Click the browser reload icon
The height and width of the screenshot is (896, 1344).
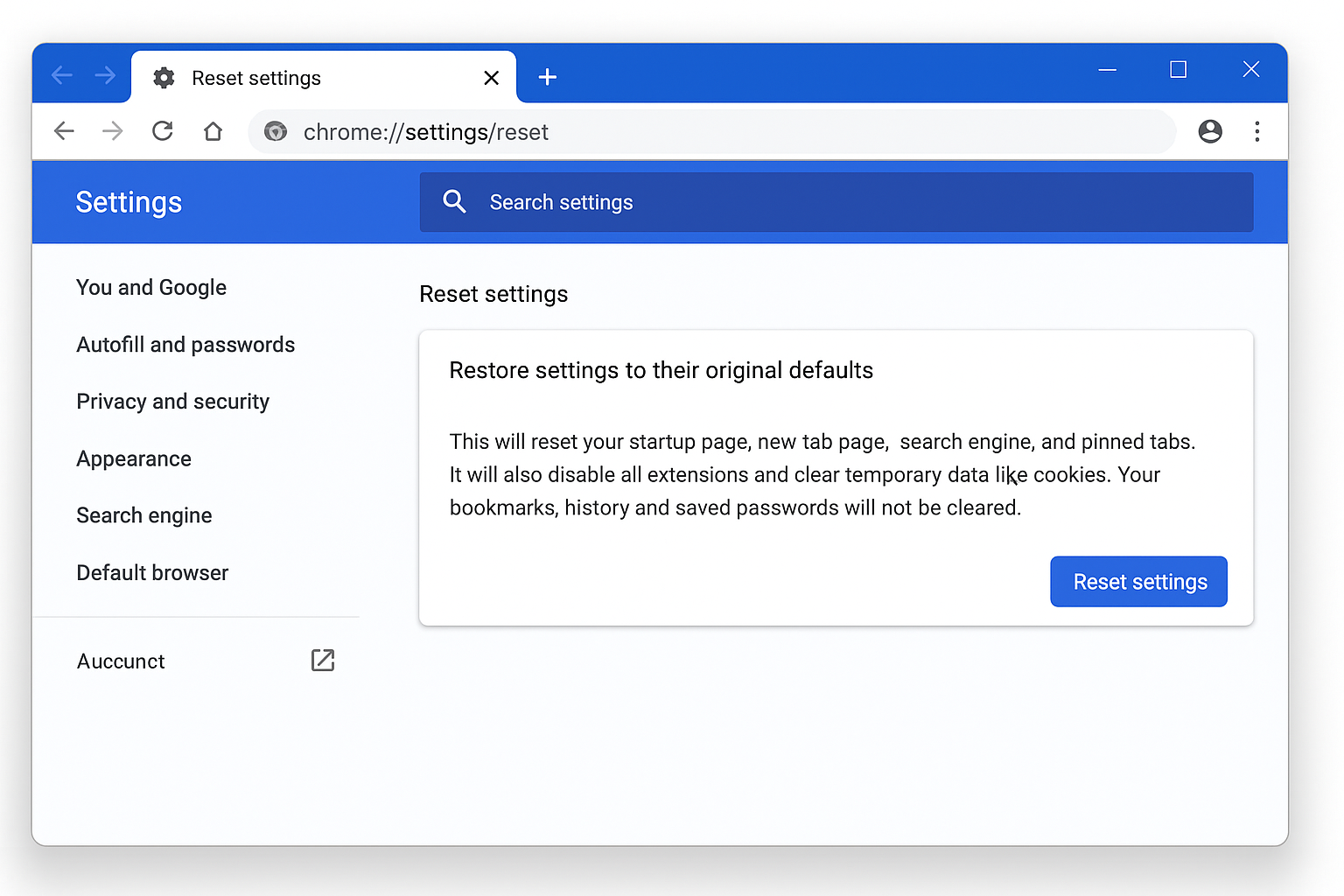[x=163, y=131]
